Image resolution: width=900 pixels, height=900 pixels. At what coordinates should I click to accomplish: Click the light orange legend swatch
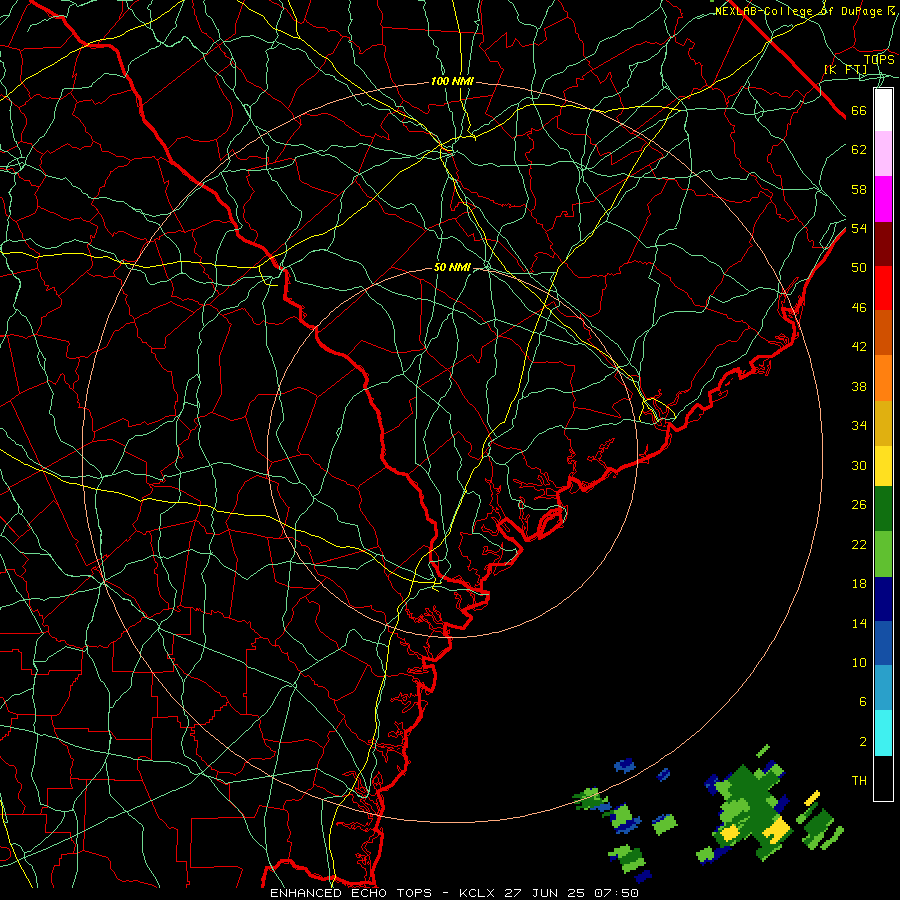[883, 378]
